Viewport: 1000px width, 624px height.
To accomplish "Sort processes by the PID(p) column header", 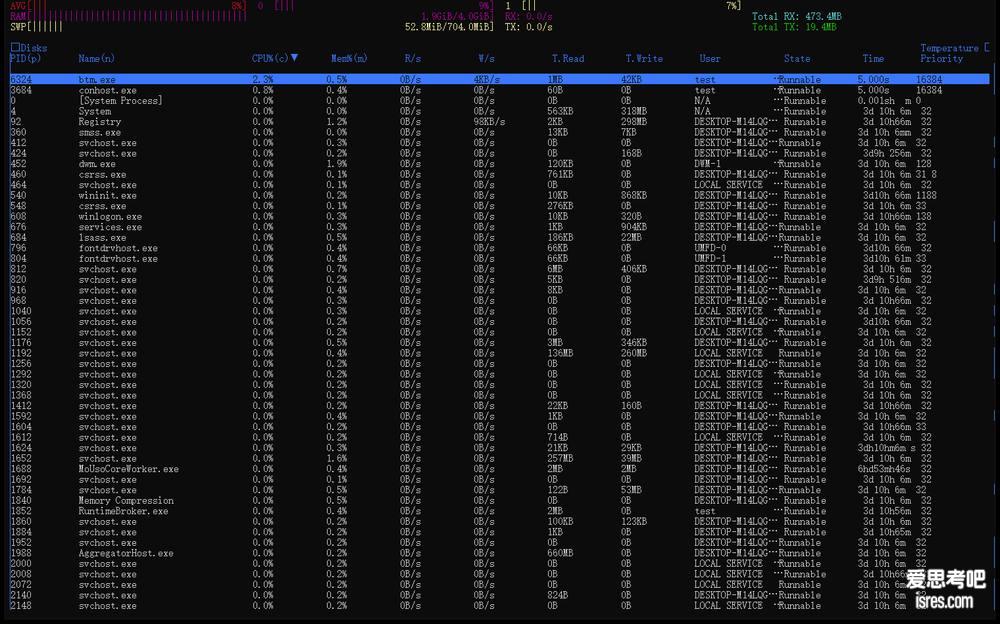I will 26,59.
